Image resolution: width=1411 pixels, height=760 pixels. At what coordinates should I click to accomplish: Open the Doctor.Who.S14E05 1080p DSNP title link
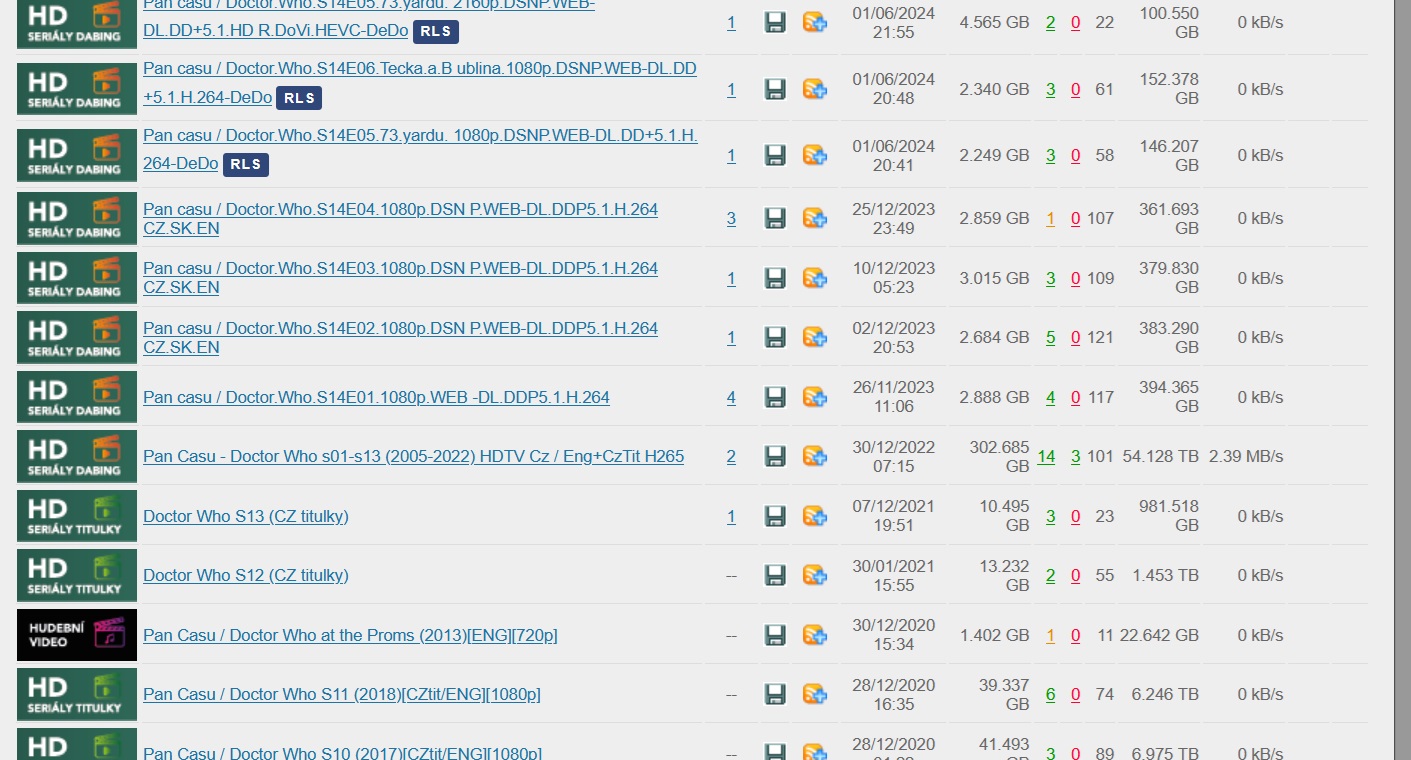[x=420, y=149]
